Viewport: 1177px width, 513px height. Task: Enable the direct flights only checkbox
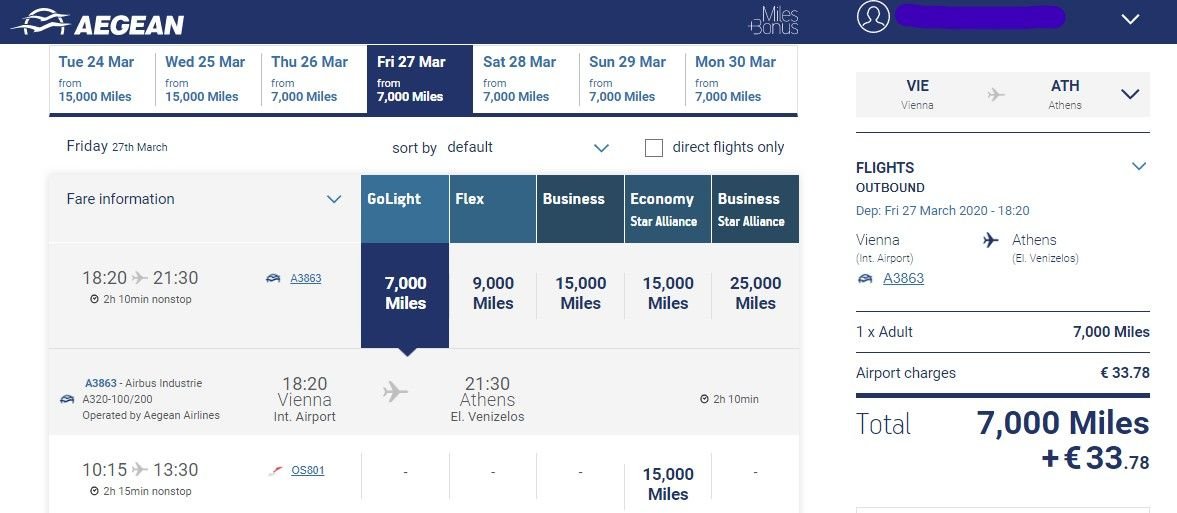click(x=654, y=148)
